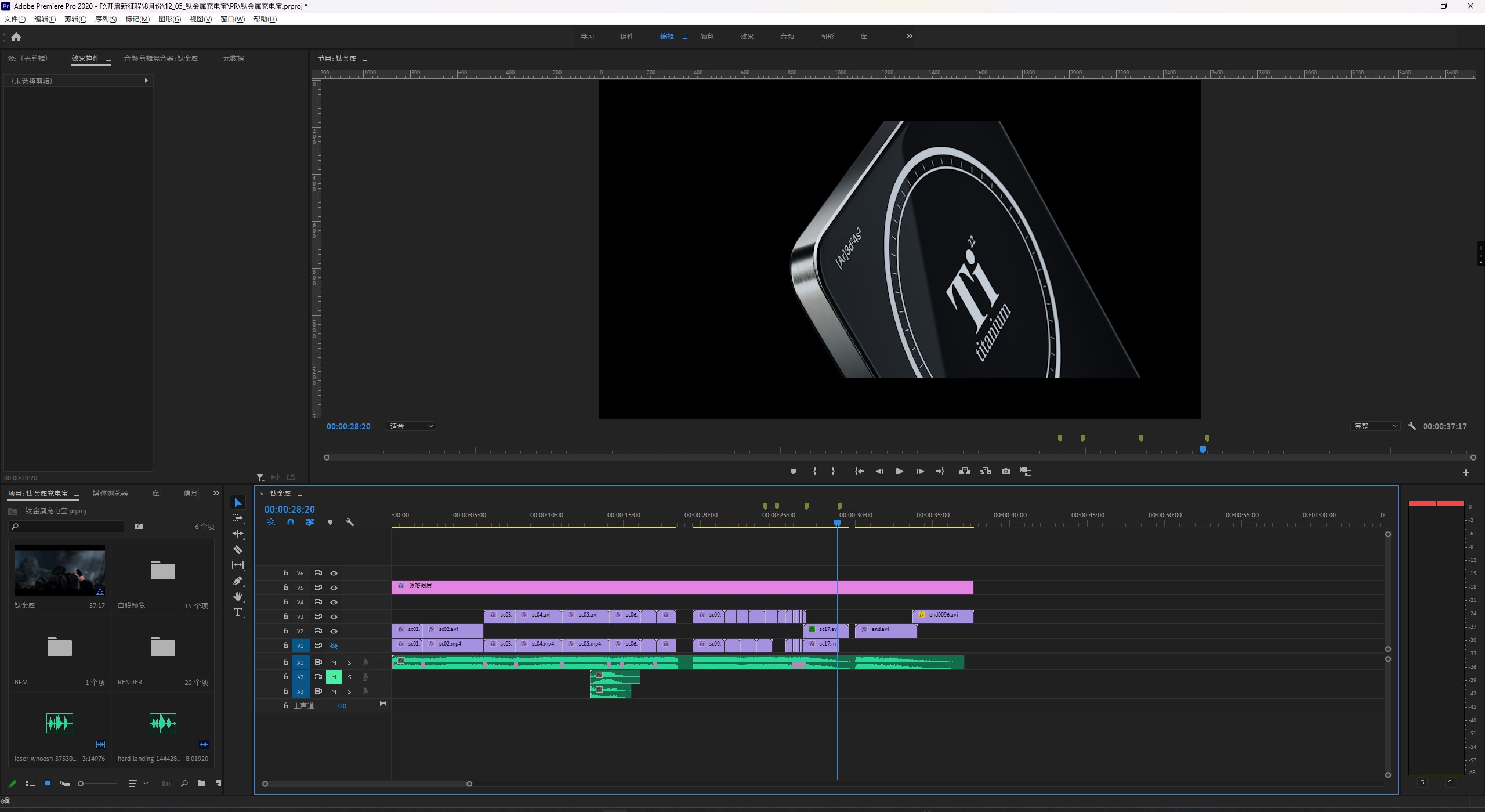Toggle V1 track output eye
Image resolution: width=1485 pixels, height=812 pixels.
(334, 646)
